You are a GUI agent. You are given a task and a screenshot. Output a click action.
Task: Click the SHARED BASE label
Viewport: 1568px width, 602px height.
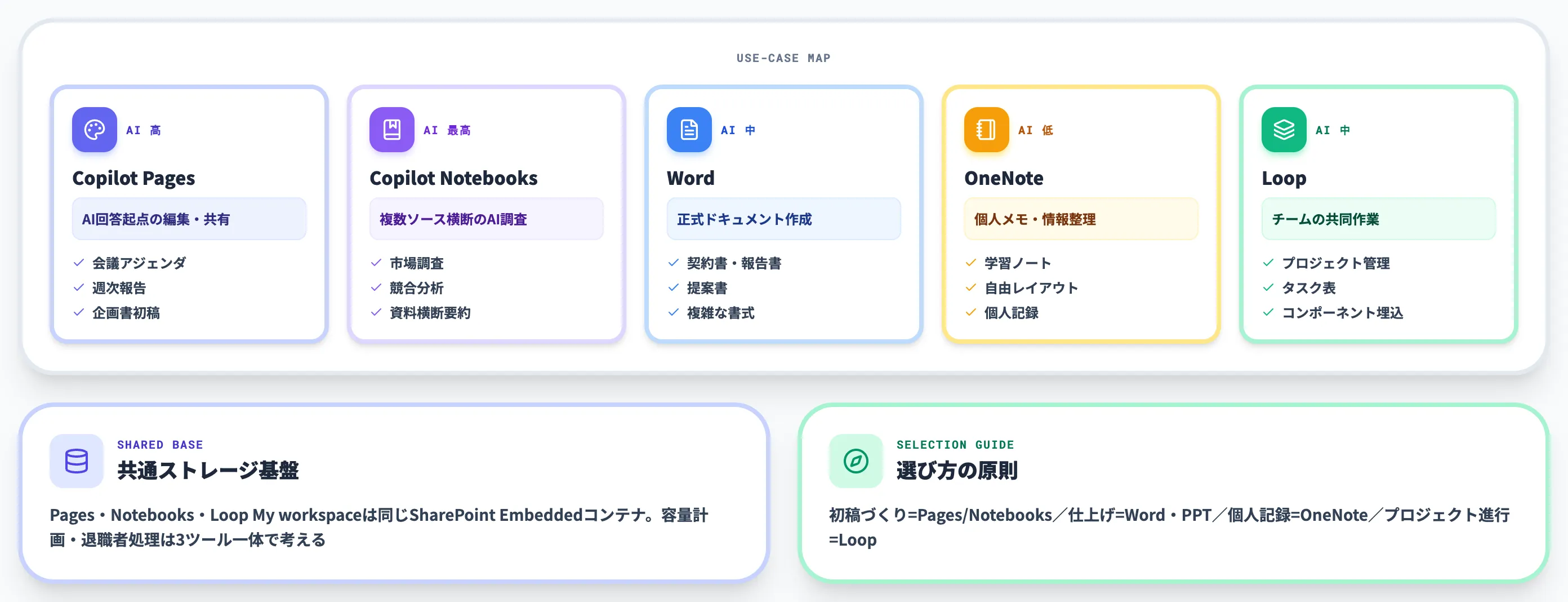click(160, 445)
